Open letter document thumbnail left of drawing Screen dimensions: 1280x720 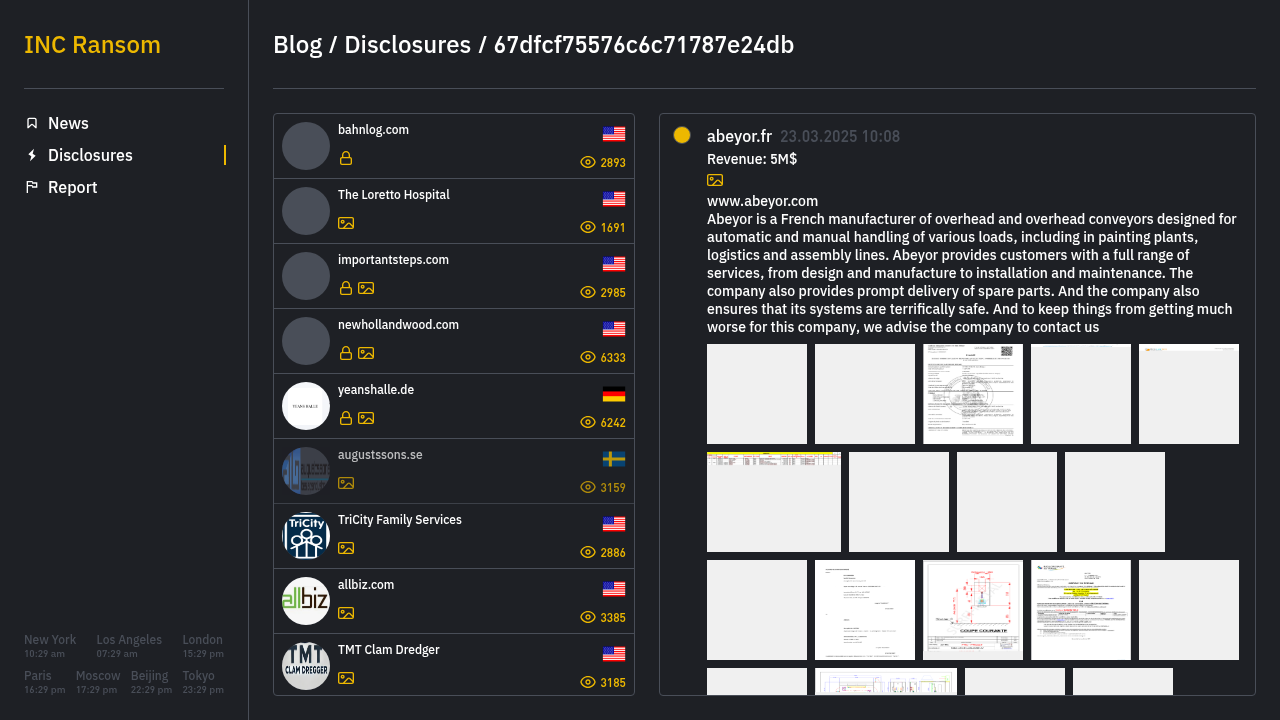(865, 610)
